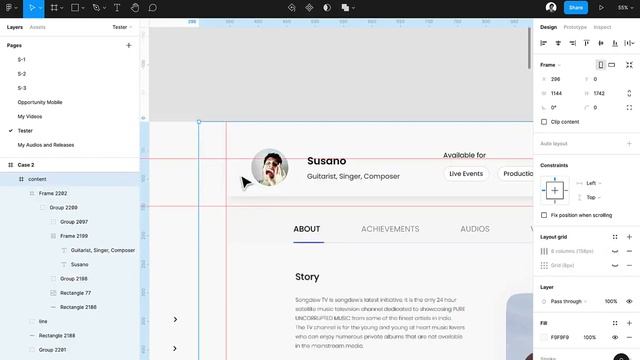The width and height of the screenshot is (640, 360).
Task: Open Fill styles icon
Action: pos(615,323)
